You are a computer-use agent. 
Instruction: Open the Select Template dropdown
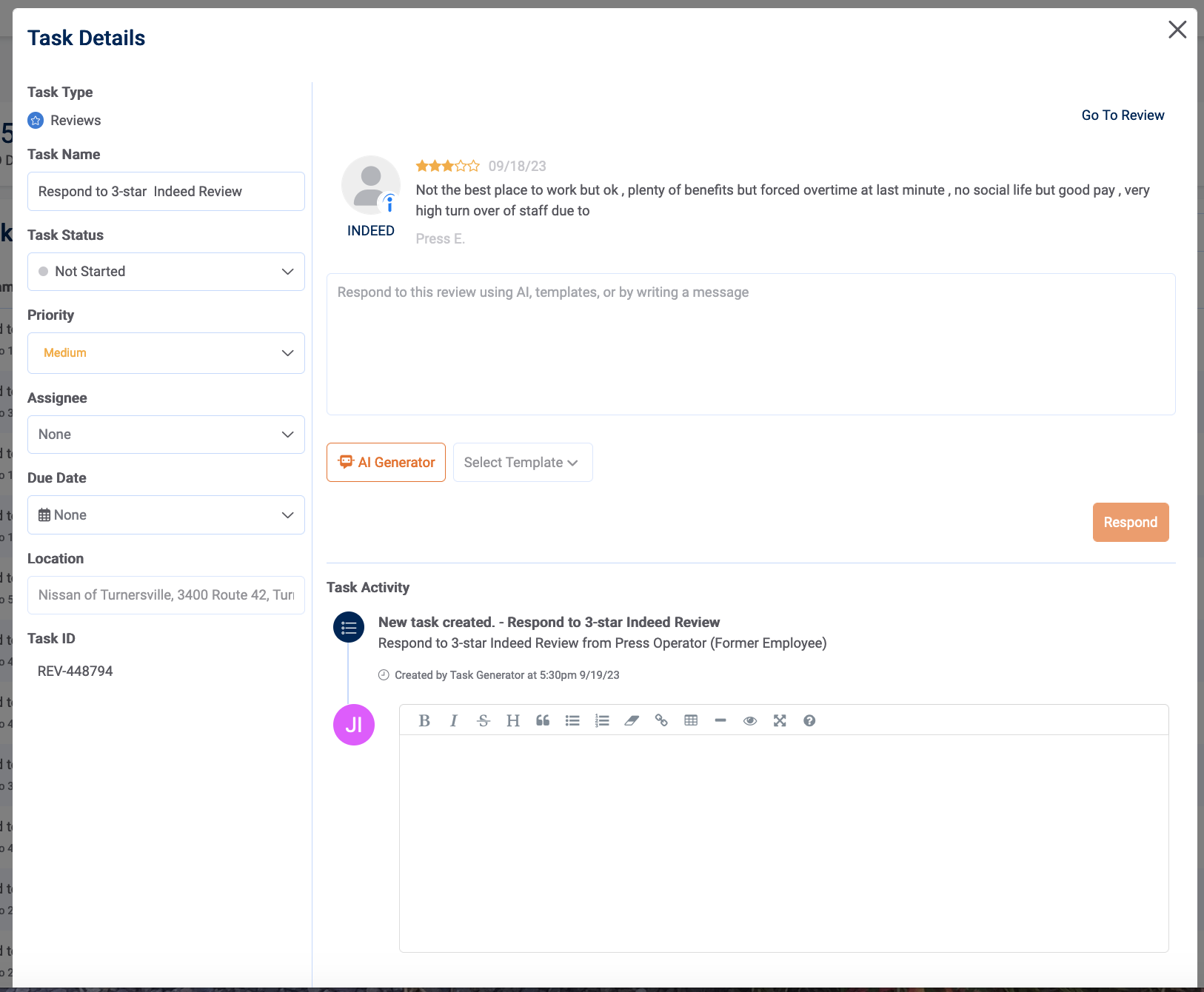point(522,462)
